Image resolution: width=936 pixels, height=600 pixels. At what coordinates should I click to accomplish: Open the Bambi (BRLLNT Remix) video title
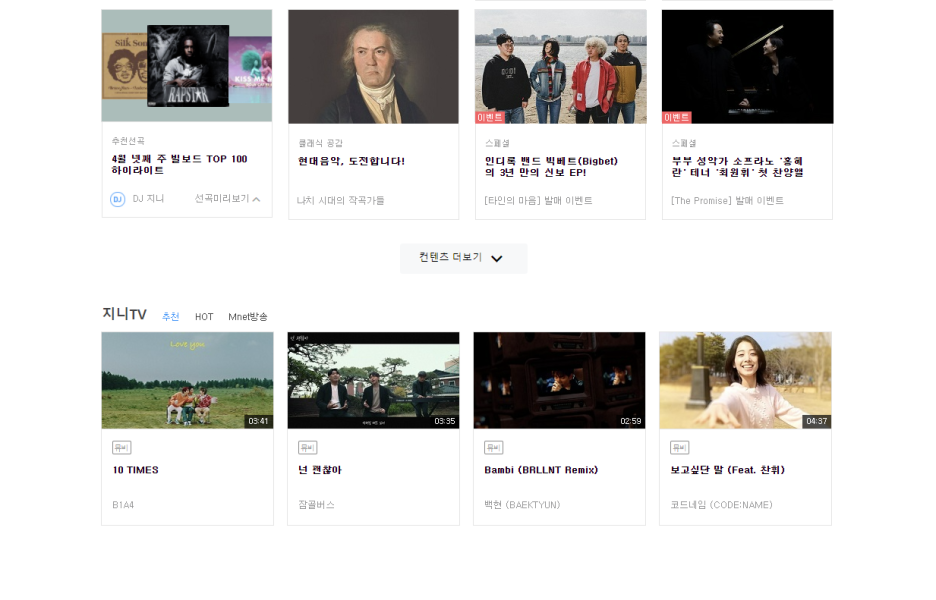[541, 470]
